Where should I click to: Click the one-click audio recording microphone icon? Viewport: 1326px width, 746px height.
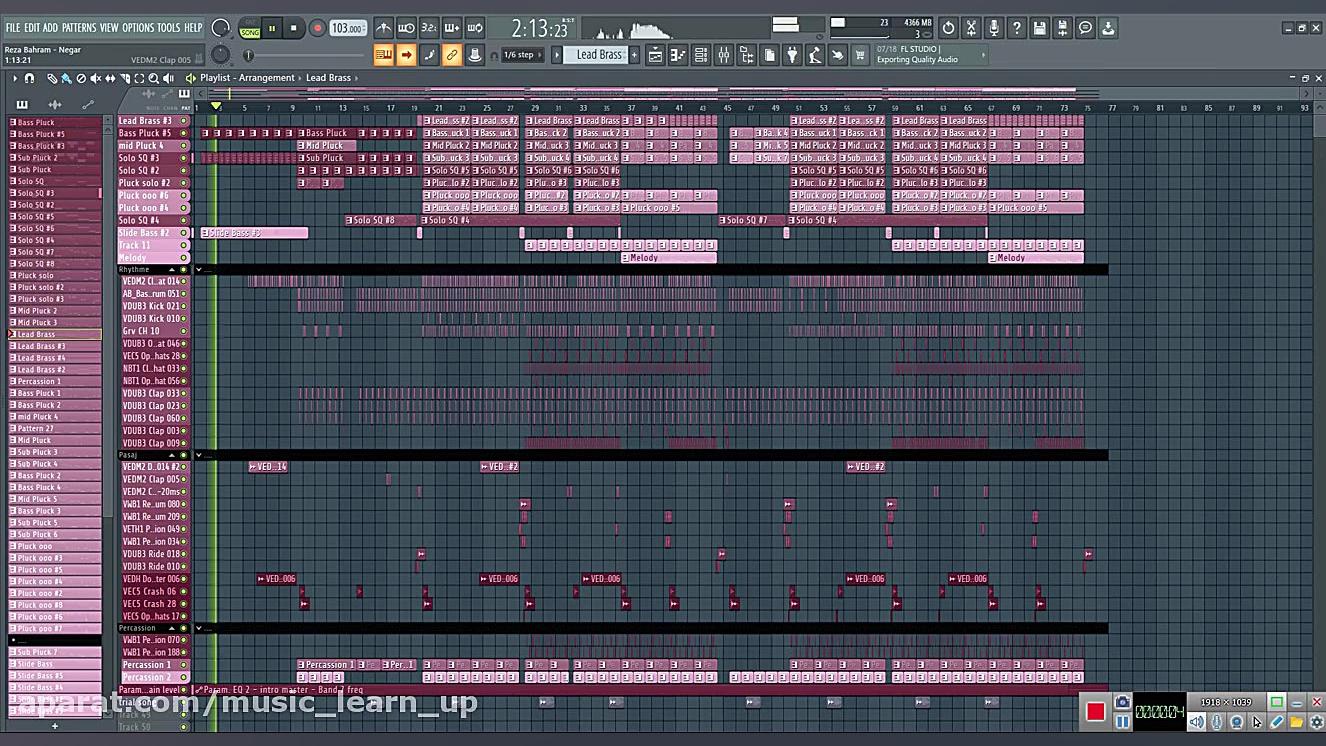994,28
